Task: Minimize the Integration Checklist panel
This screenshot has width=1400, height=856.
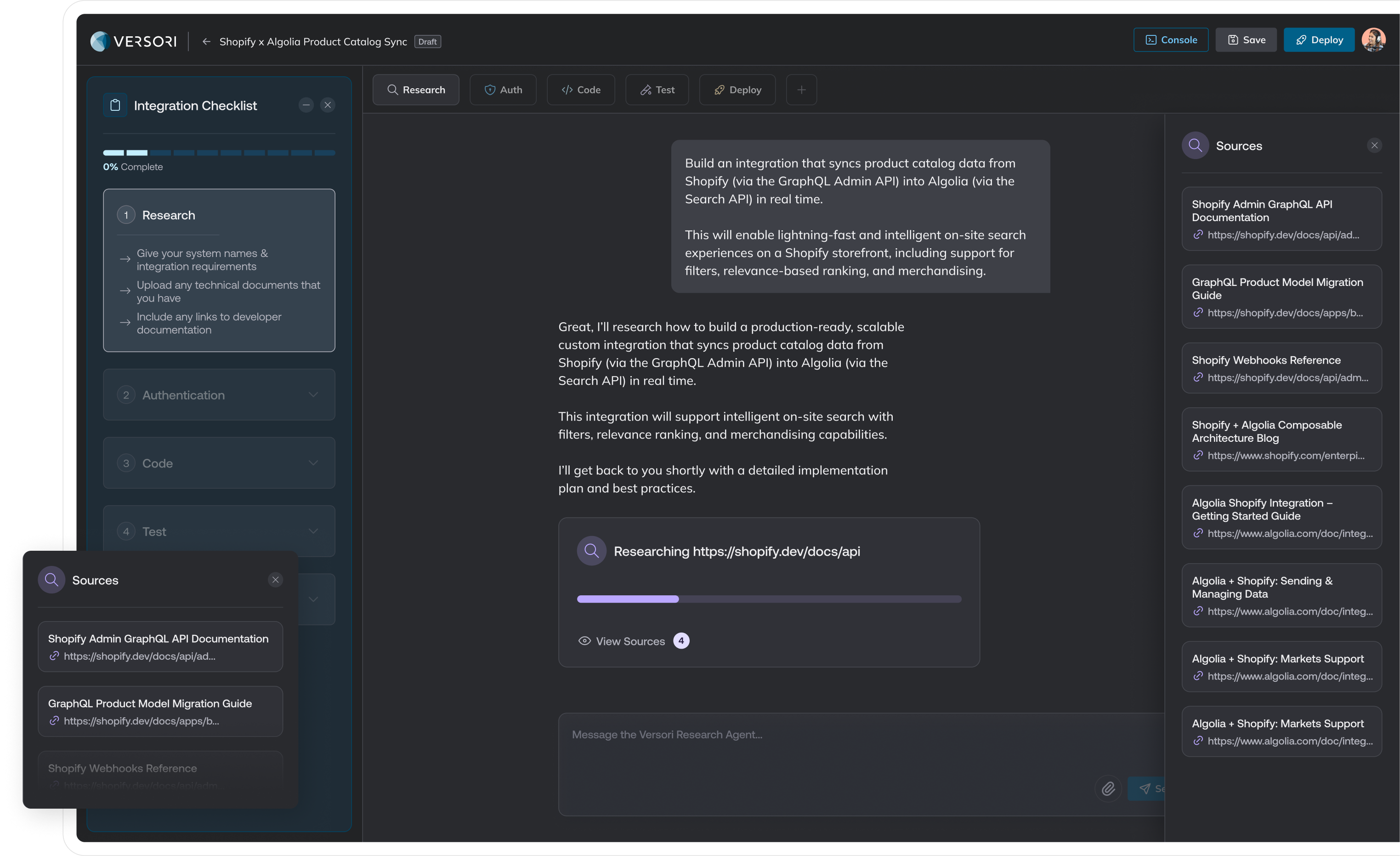Action: point(306,105)
